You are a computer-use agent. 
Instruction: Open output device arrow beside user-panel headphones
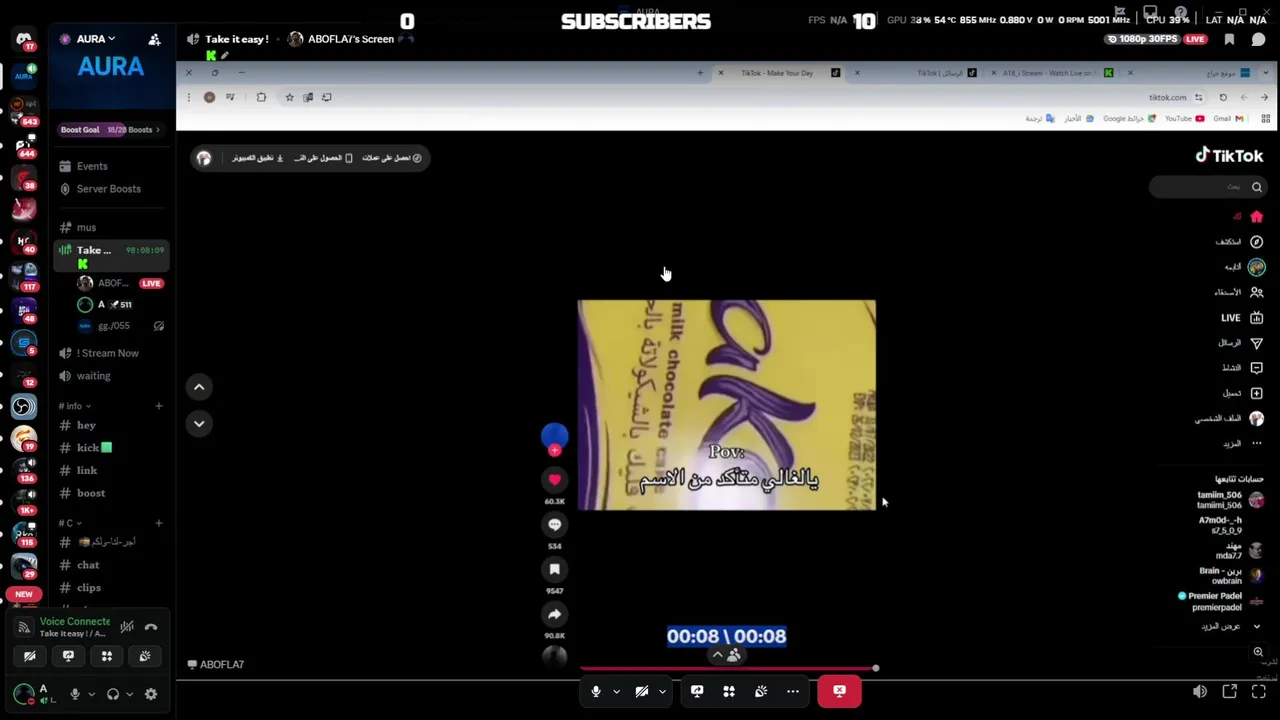(129, 694)
